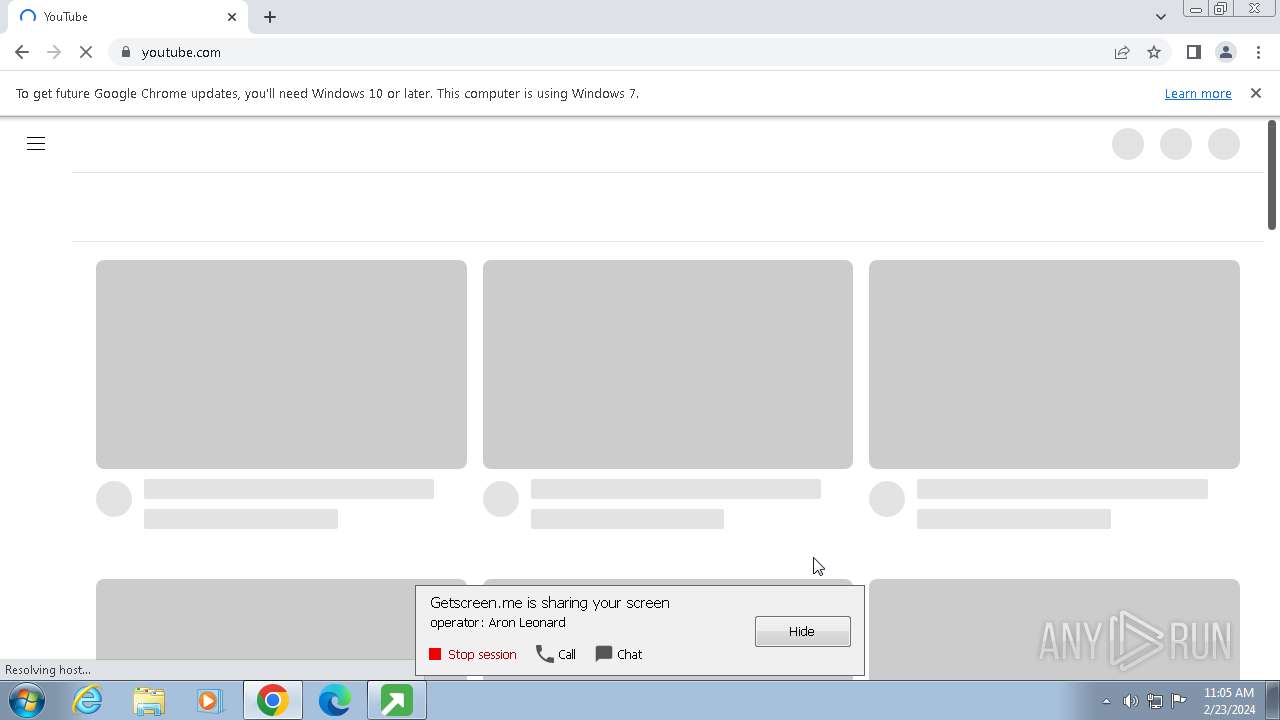Click the right top video placeholder
Viewport: 1280px width, 720px height.
point(1054,364)
